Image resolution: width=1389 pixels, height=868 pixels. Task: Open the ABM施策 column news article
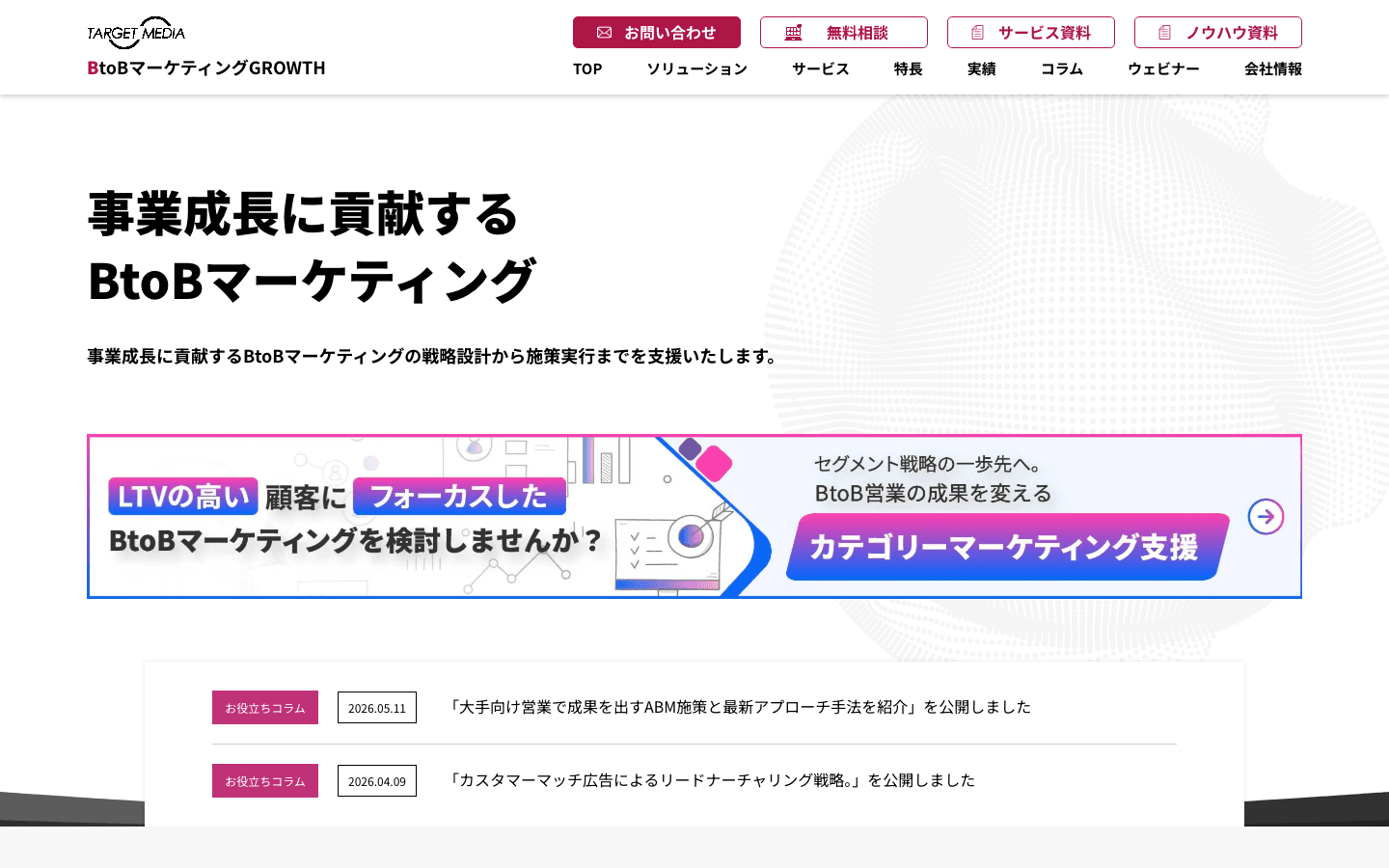pyautogui.click(x=740, y=707)
